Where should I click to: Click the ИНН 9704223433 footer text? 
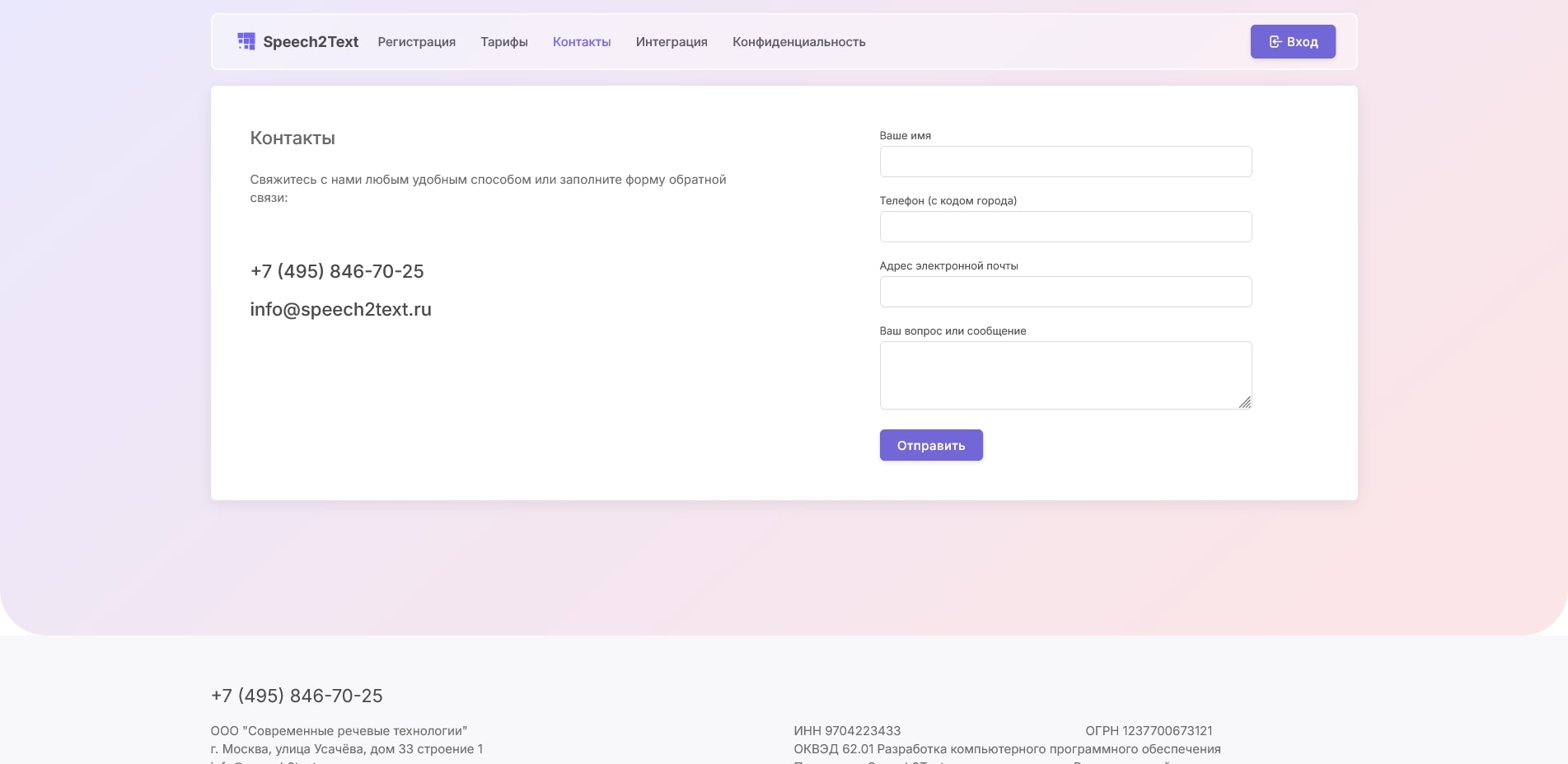[847, 731]
